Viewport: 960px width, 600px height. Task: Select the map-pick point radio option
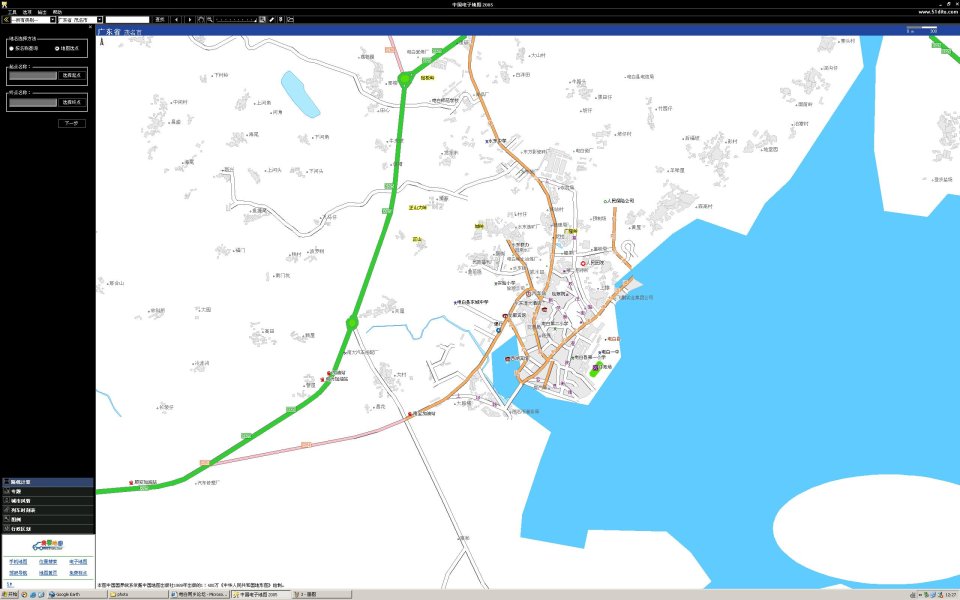[x=57, y=47]
